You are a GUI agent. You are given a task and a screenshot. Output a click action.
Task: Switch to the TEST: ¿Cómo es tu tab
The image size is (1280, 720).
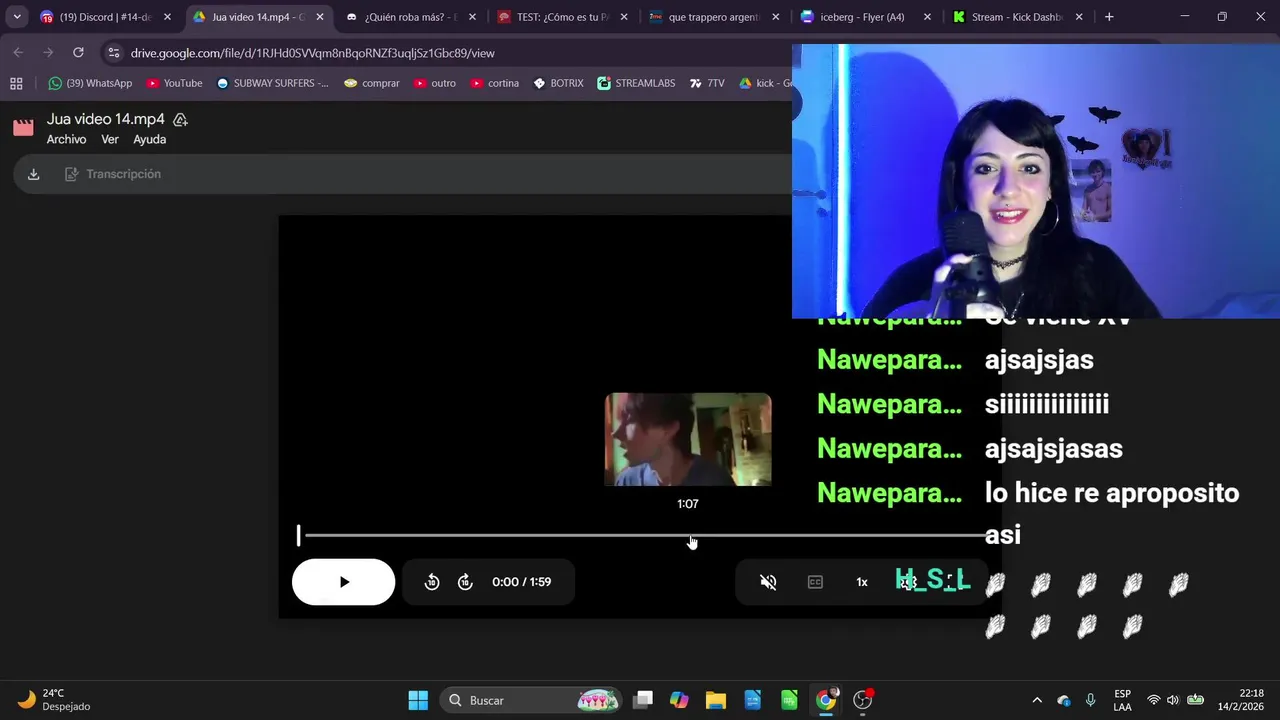coord(563,17)
